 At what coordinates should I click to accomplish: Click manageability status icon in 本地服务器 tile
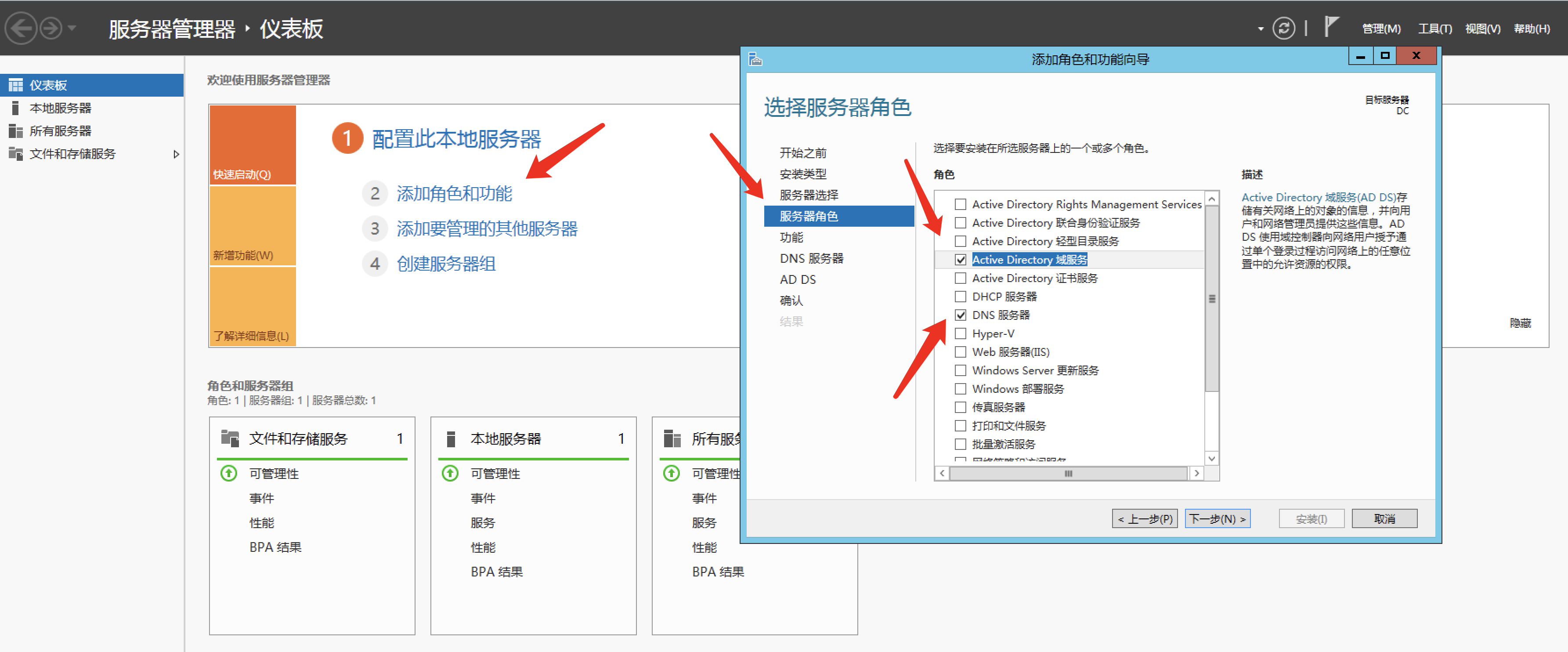(x=450, y=474)
